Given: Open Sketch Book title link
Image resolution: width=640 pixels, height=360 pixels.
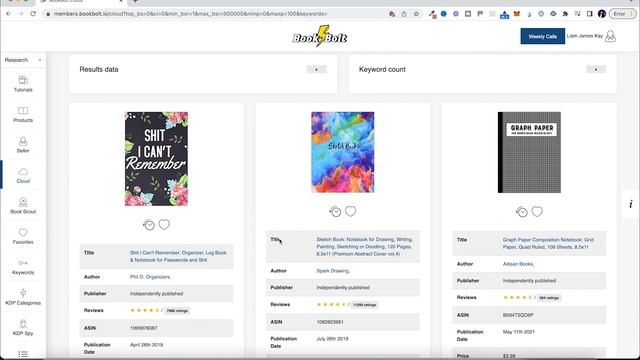Looking at the screenshot, I should pyautogui.click(x=364, y=247).
